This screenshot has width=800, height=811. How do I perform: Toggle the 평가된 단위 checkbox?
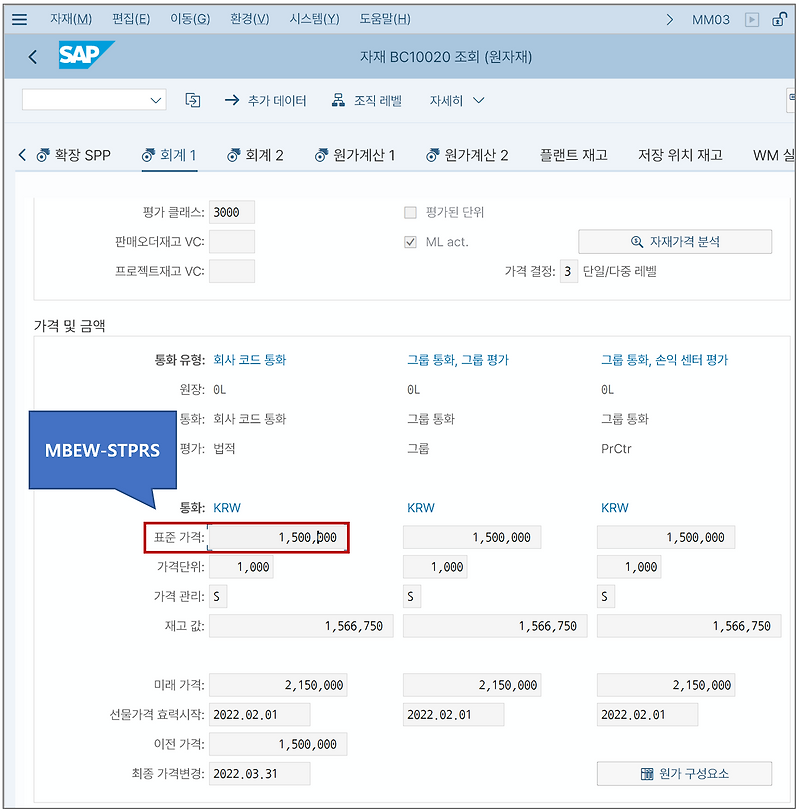[x=410, y=213]
